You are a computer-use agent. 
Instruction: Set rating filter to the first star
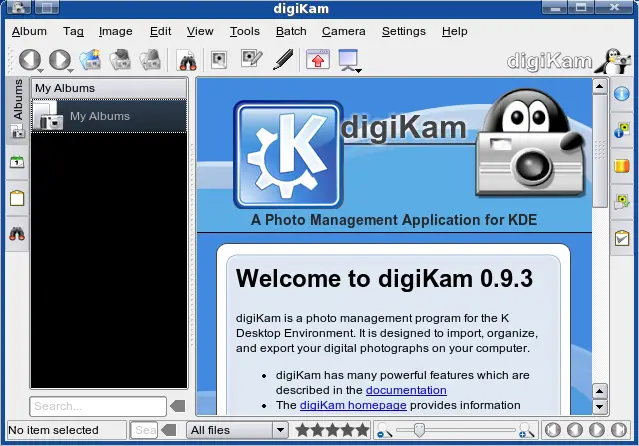coord(302,430)
